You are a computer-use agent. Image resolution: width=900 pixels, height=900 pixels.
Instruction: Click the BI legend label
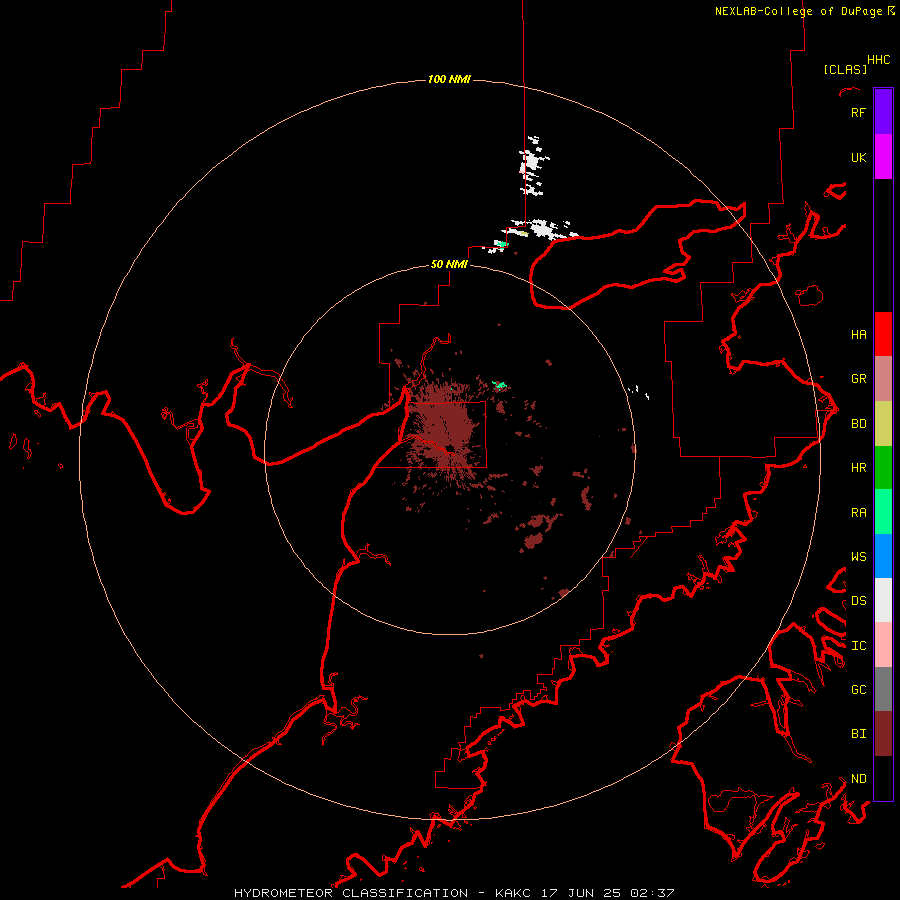[x=858, y=734]
